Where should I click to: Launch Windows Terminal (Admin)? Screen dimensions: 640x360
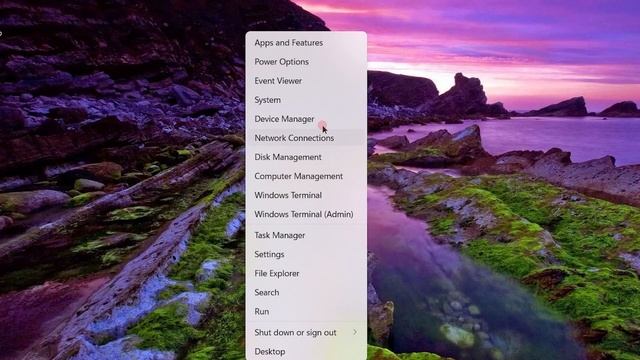tap(306, 214)
